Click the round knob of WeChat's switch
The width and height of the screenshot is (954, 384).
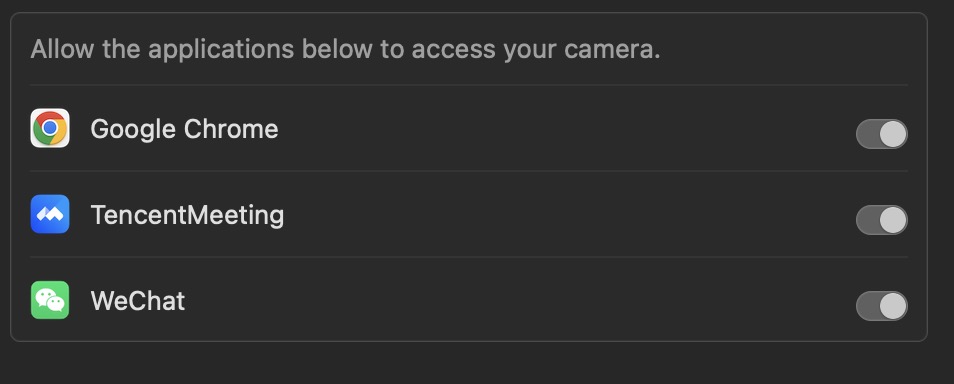click(893, 305)
